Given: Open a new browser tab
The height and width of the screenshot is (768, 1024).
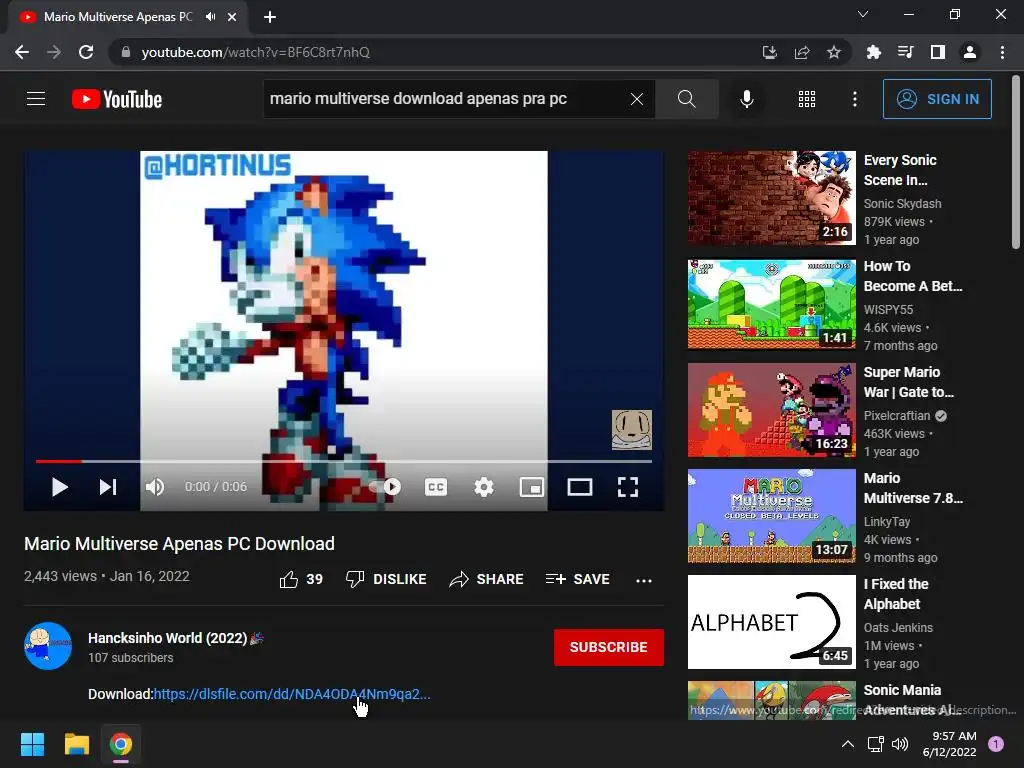Looking at the screenshot, I should tap(270, 17).
